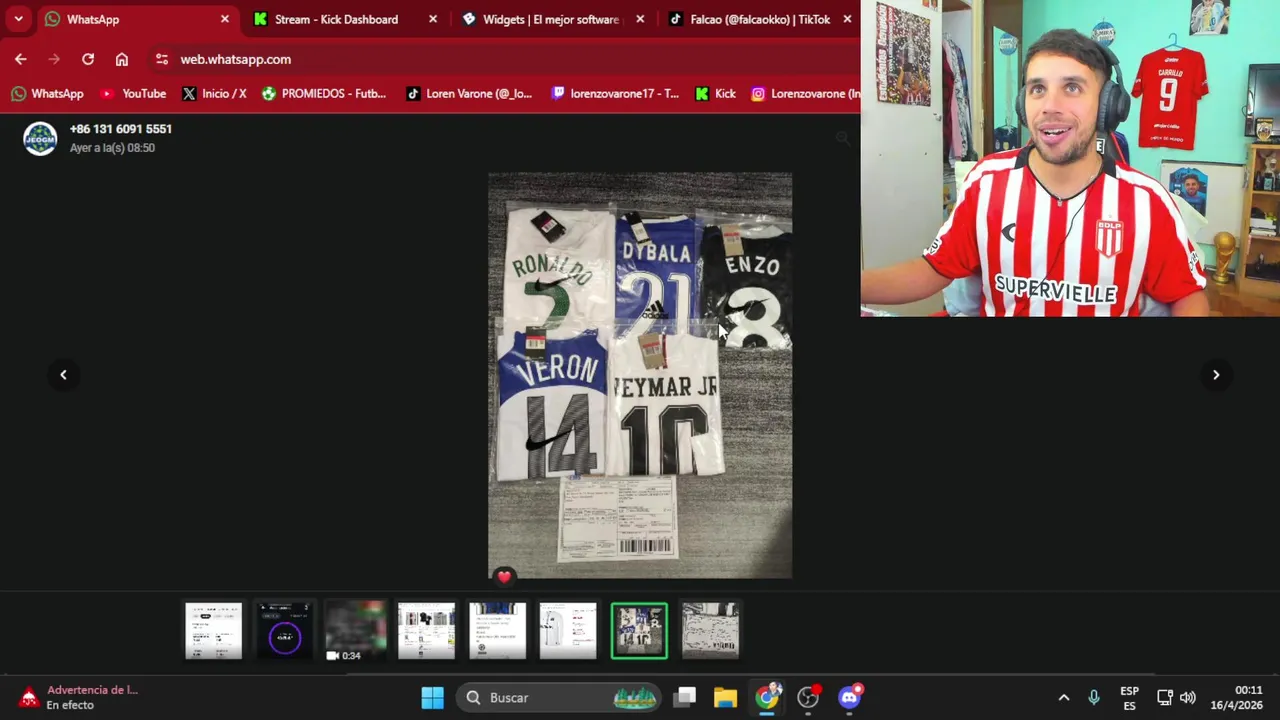Select the first document thumbnail

pyautogui.click(x=213, y=631)
